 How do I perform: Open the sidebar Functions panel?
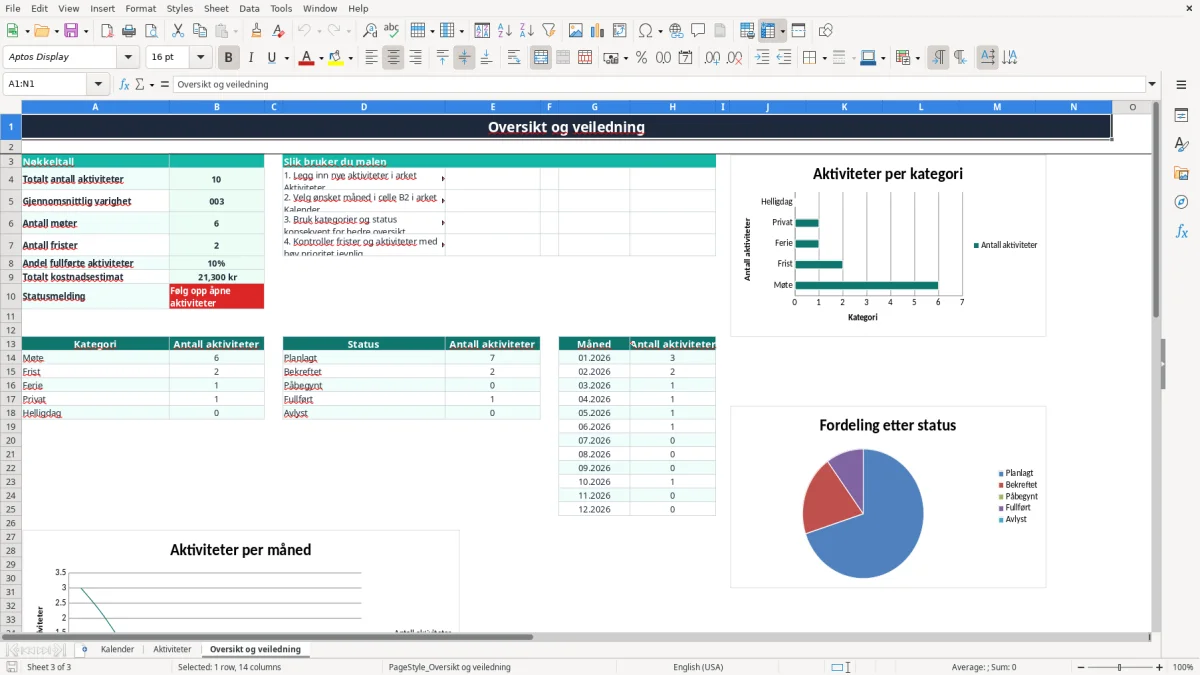1181,232
